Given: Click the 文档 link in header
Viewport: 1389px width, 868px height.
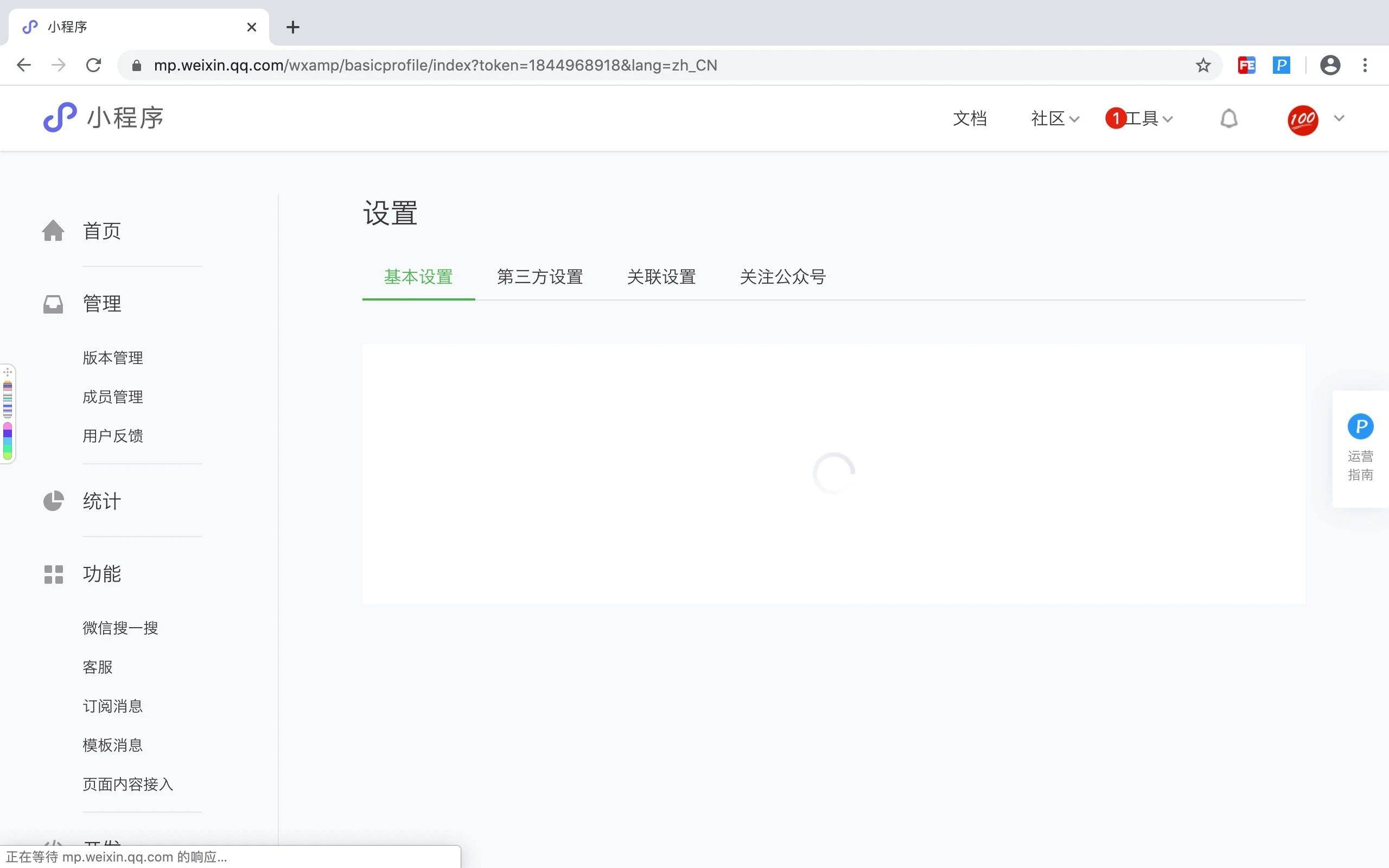Looking at the screenshot, I should pos(970,119).
